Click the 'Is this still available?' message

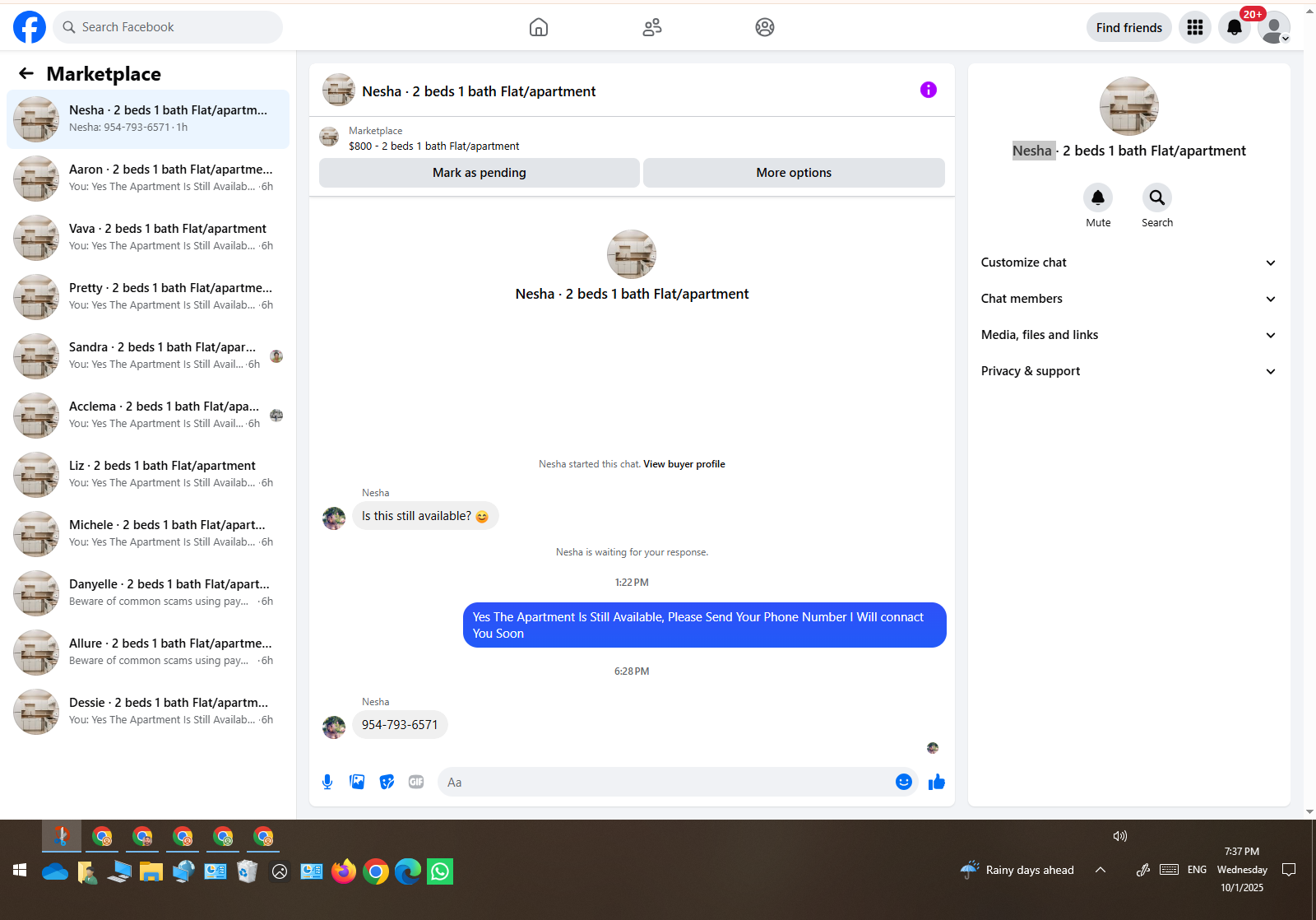pyautogui.click(x=425, y=516)
